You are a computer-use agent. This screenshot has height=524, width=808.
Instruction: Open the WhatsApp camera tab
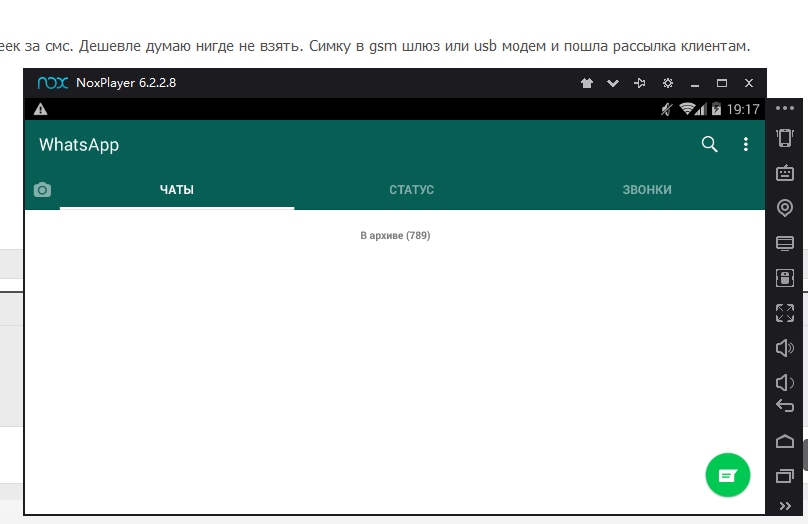[x=42, y=190]
